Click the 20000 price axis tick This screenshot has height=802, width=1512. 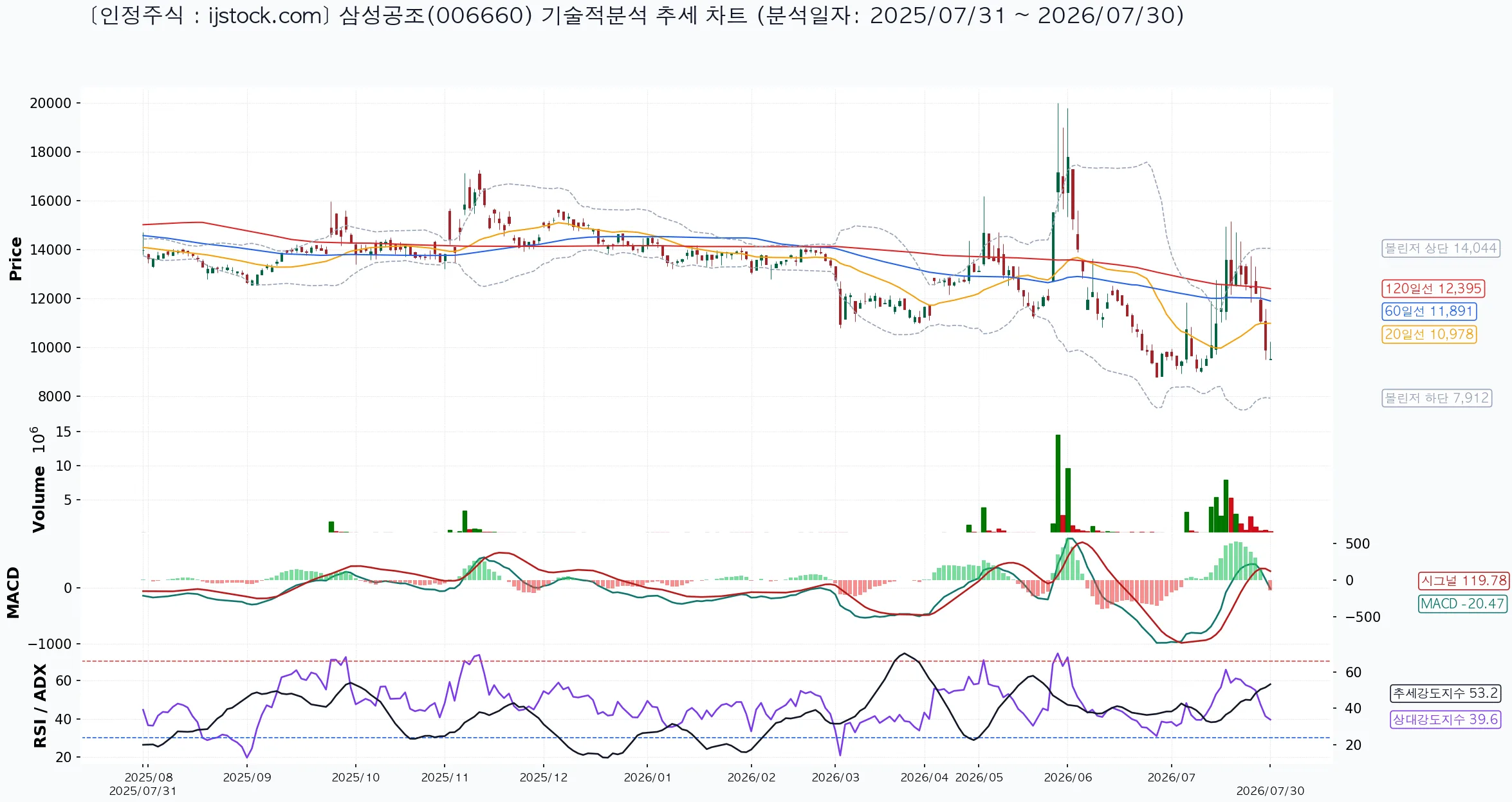pos(50,103)
